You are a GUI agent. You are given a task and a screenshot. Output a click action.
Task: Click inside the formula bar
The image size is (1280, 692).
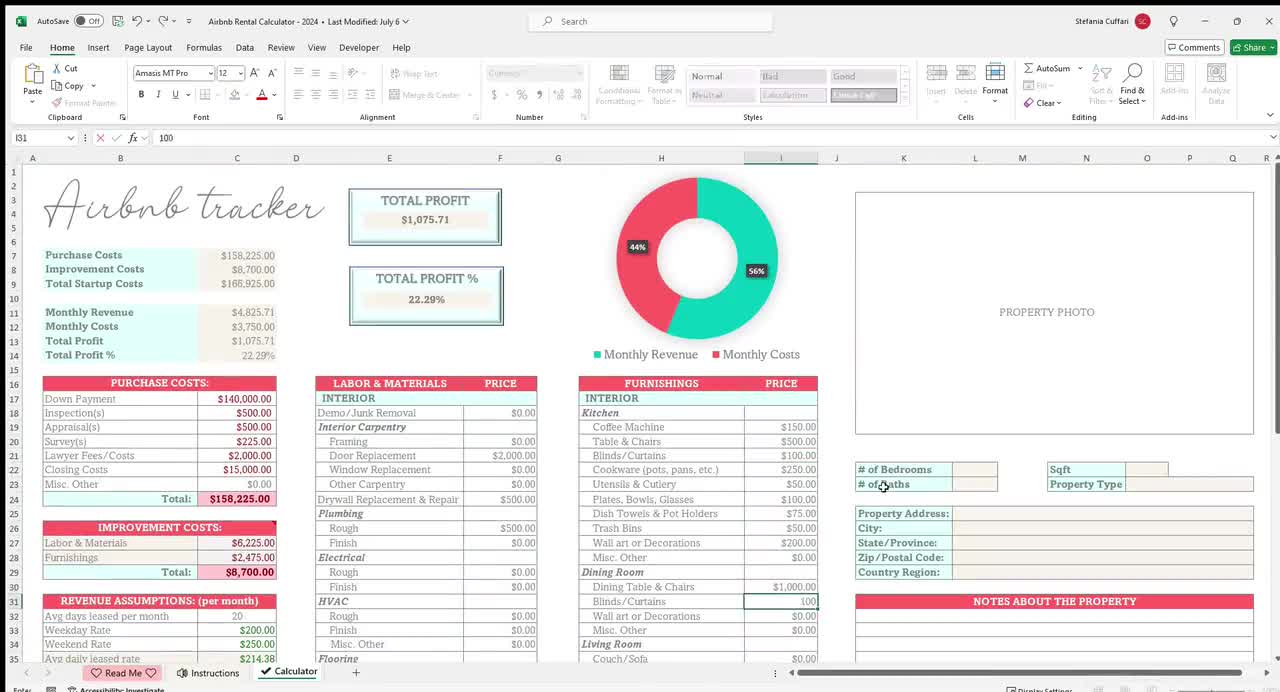click(x=400, y=137)
